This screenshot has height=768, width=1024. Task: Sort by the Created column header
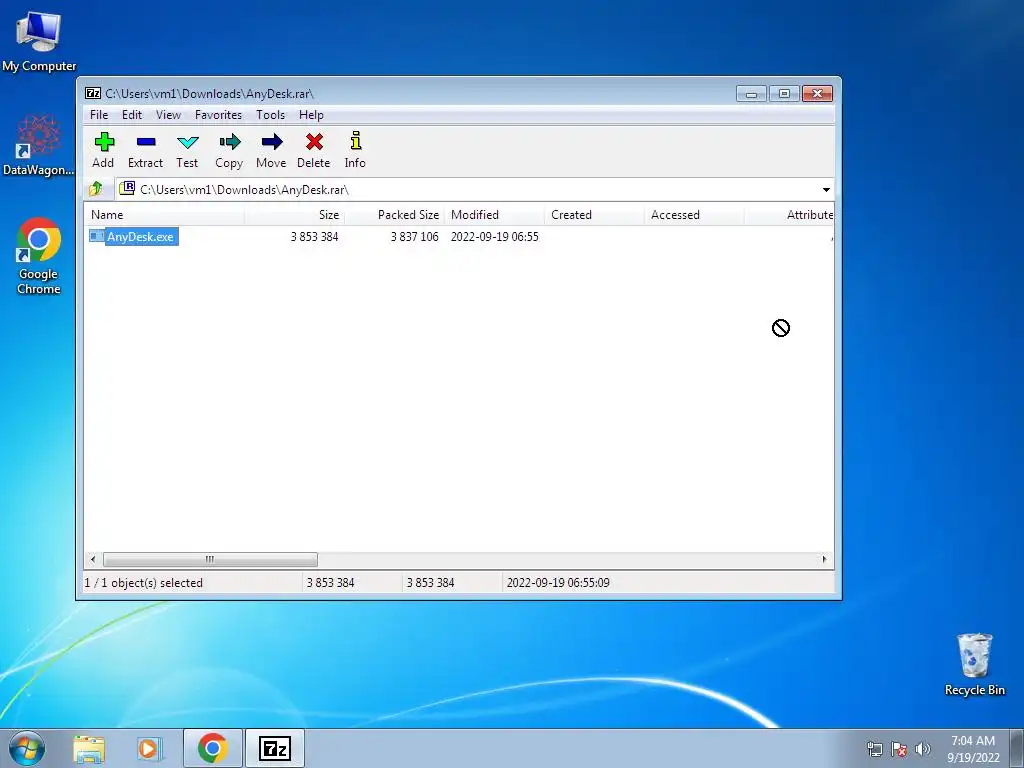click(x=594, y=215)
